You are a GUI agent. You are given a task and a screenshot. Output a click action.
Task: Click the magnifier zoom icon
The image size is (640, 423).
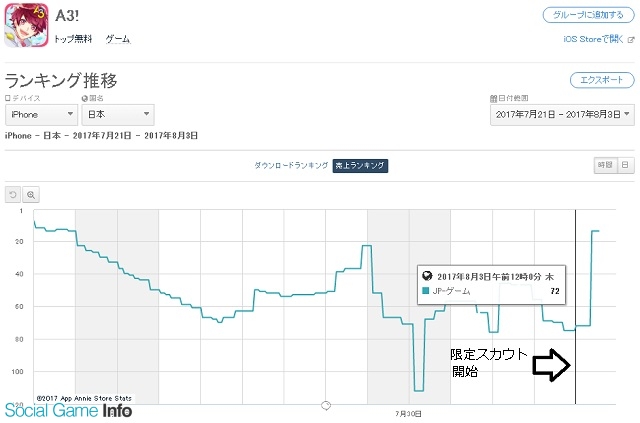[x=31, y=195]
